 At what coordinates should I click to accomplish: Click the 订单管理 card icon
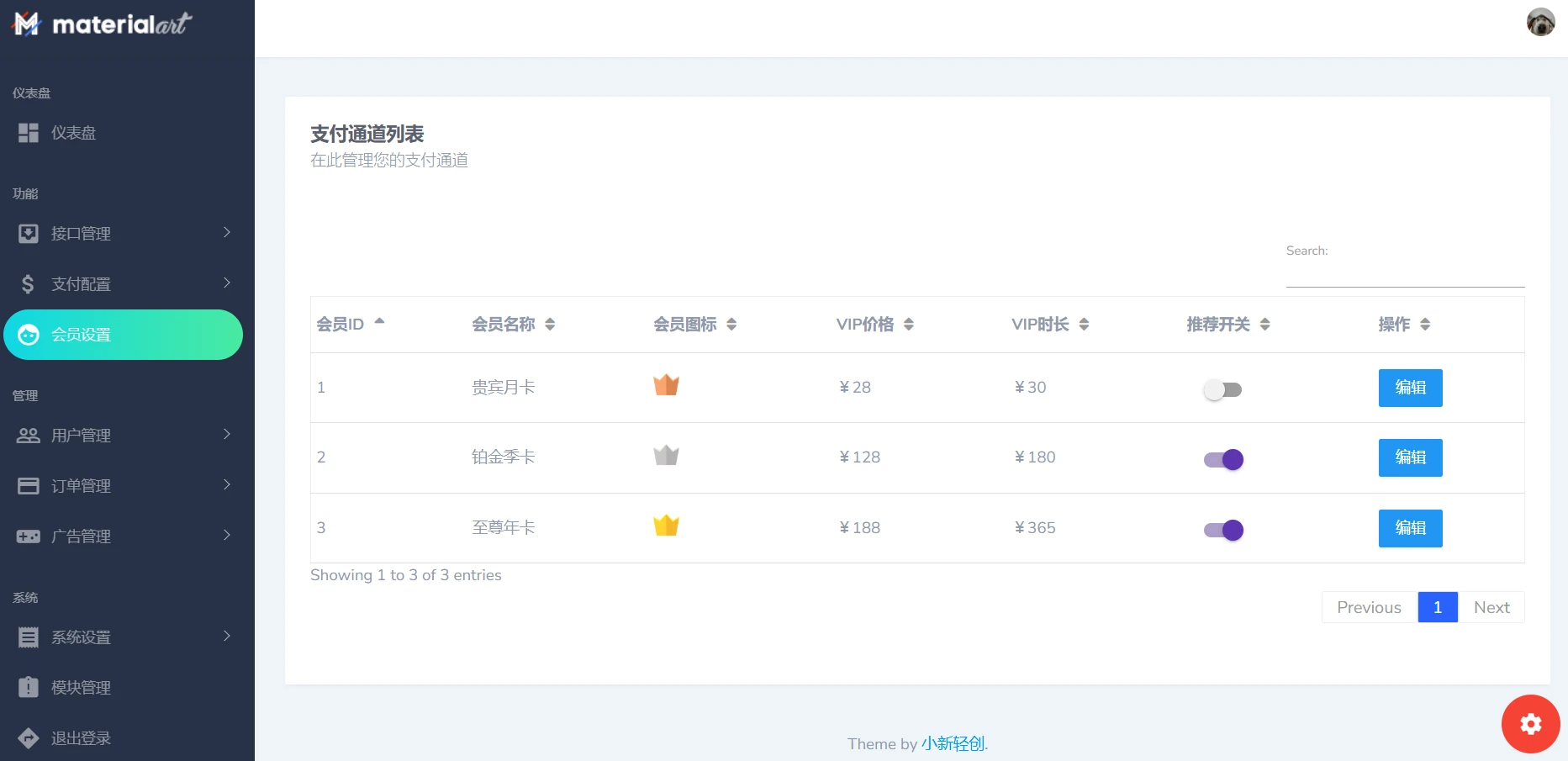coord(28,485)
